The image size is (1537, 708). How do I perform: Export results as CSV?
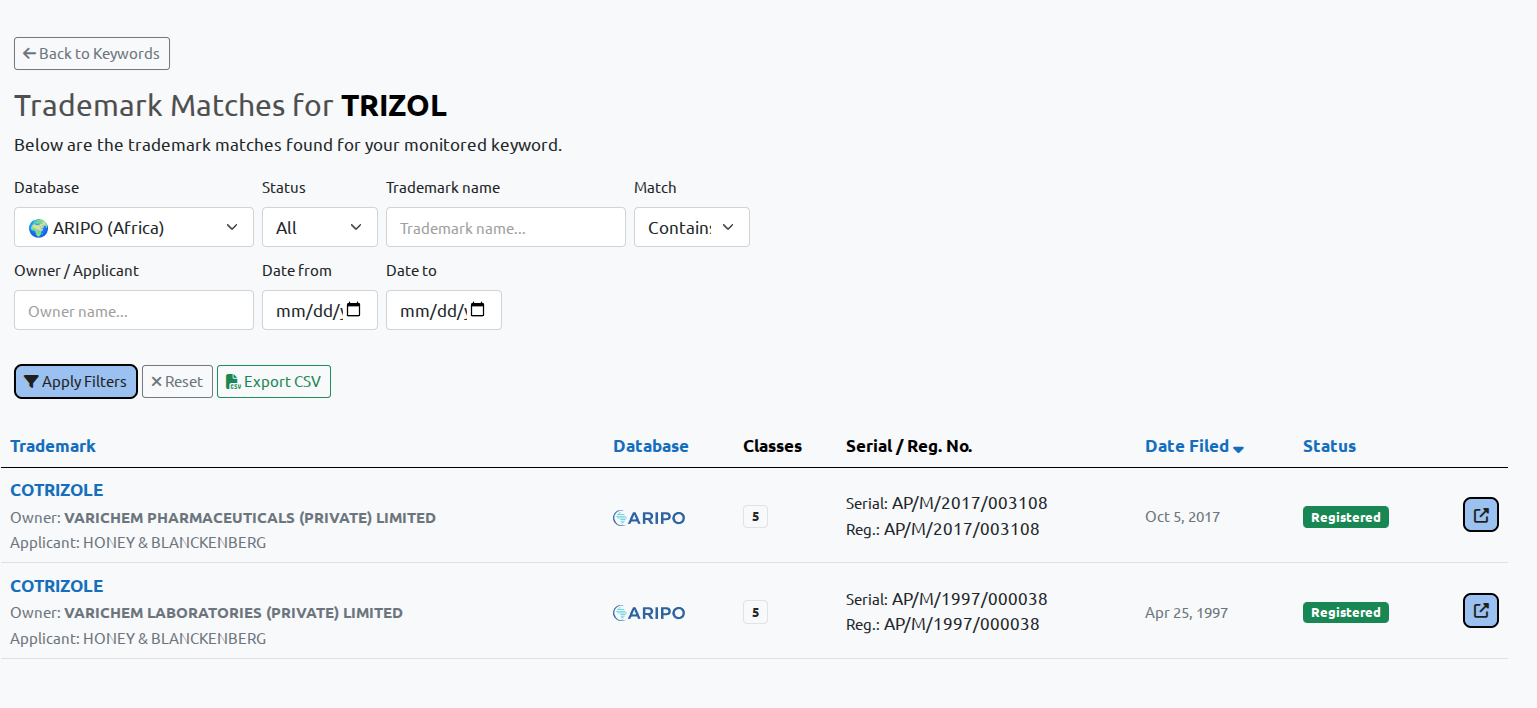point(274,381)
